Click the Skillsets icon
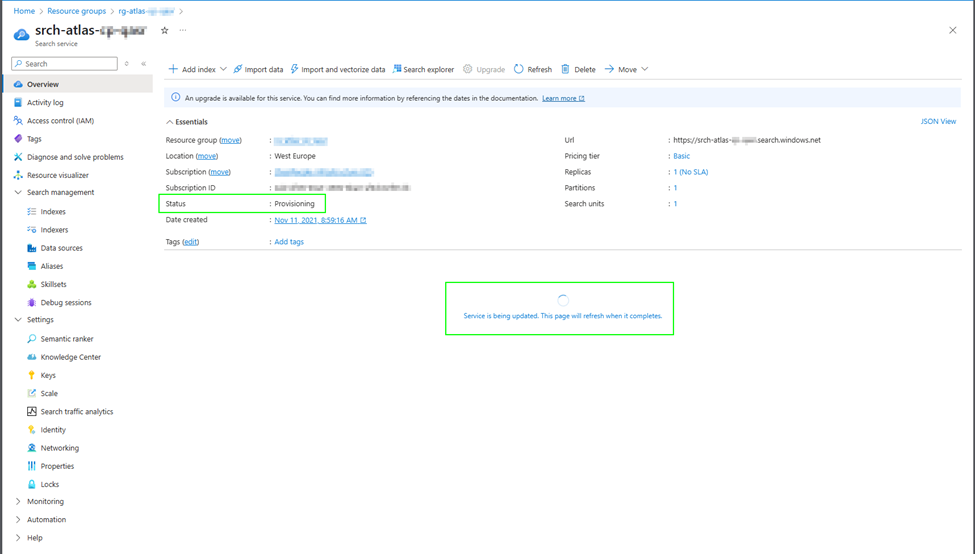975x554 pixels. point(32,284)
